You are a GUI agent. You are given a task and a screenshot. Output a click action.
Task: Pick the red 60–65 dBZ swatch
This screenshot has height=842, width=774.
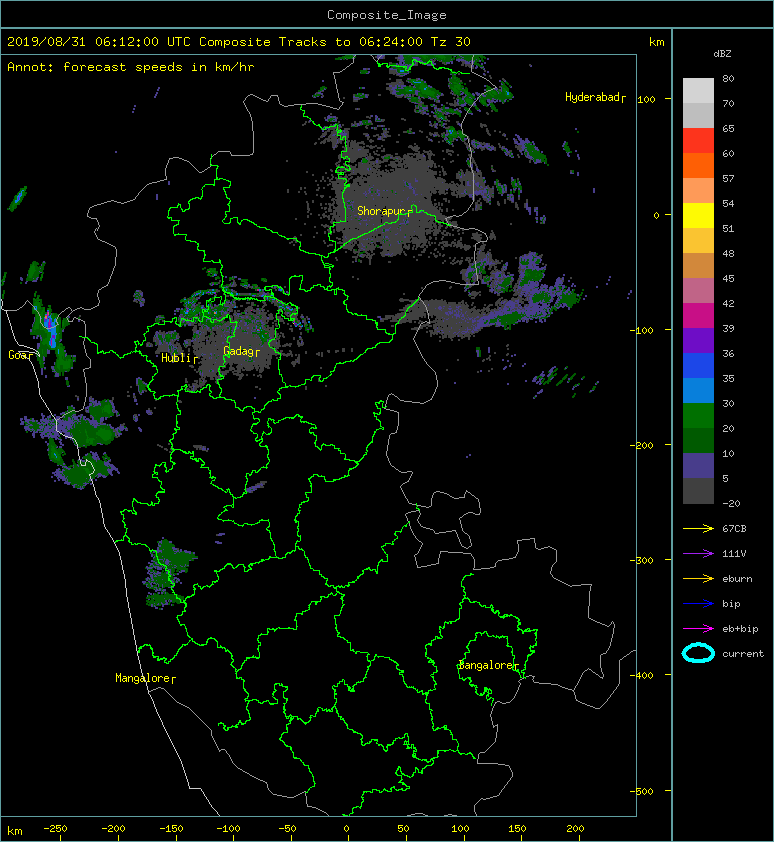pos(698,141)
